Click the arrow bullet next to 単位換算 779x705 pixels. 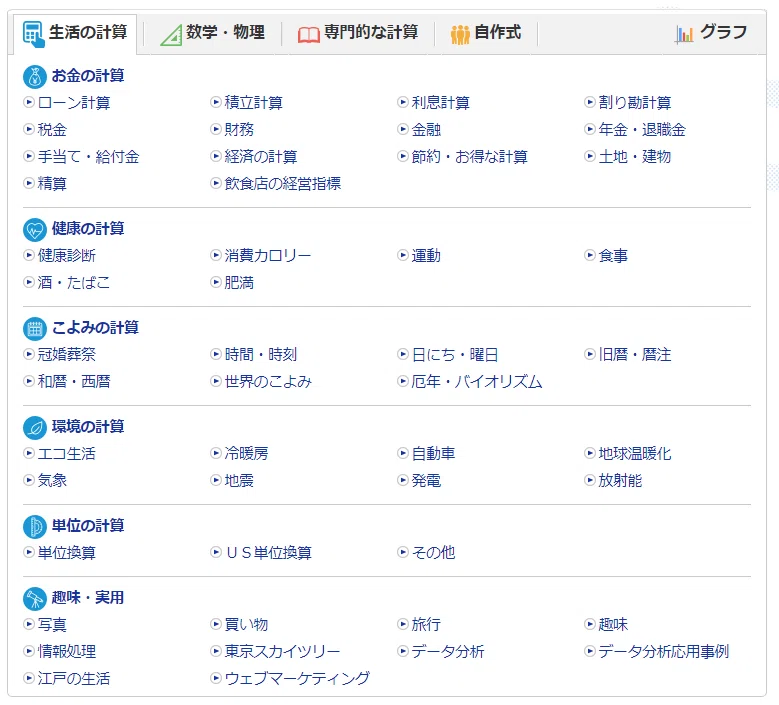pyautogui.click(x=29, y=551)
